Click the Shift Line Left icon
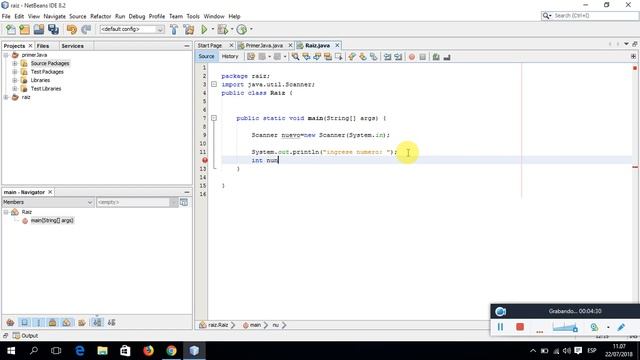Screen dimensions: 640x360 coord(387,57)
